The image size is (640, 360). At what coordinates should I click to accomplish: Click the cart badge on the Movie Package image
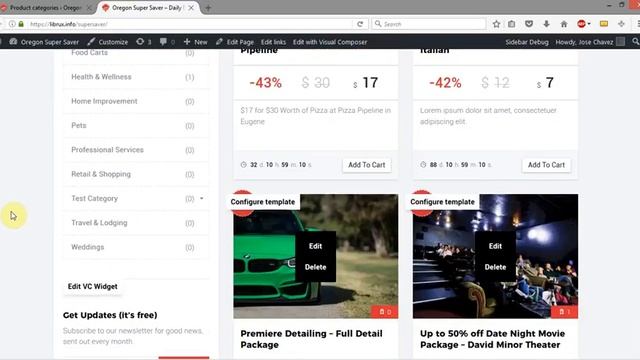point(564,312)
